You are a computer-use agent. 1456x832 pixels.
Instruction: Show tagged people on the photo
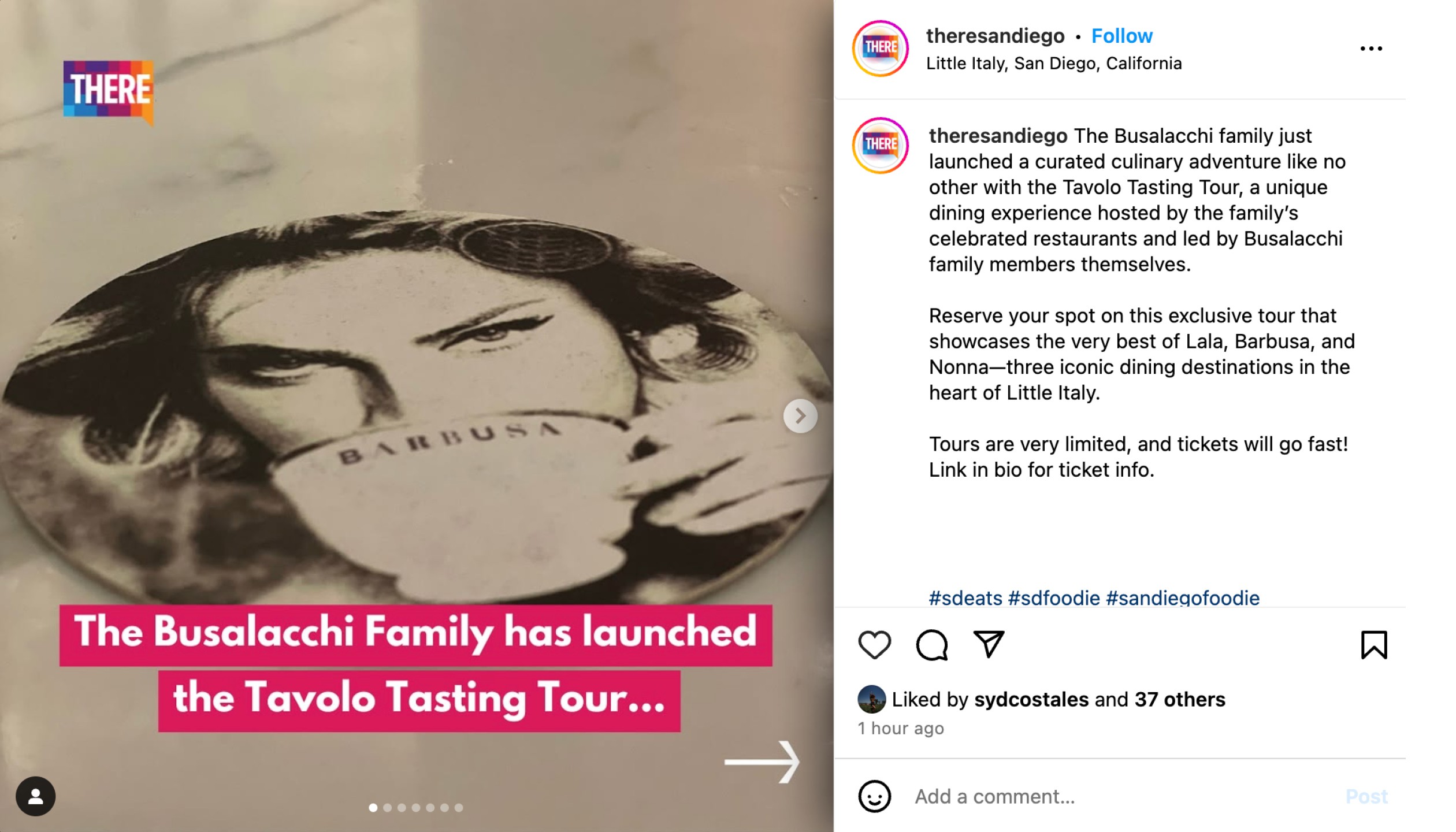click(x=36, y=796)
